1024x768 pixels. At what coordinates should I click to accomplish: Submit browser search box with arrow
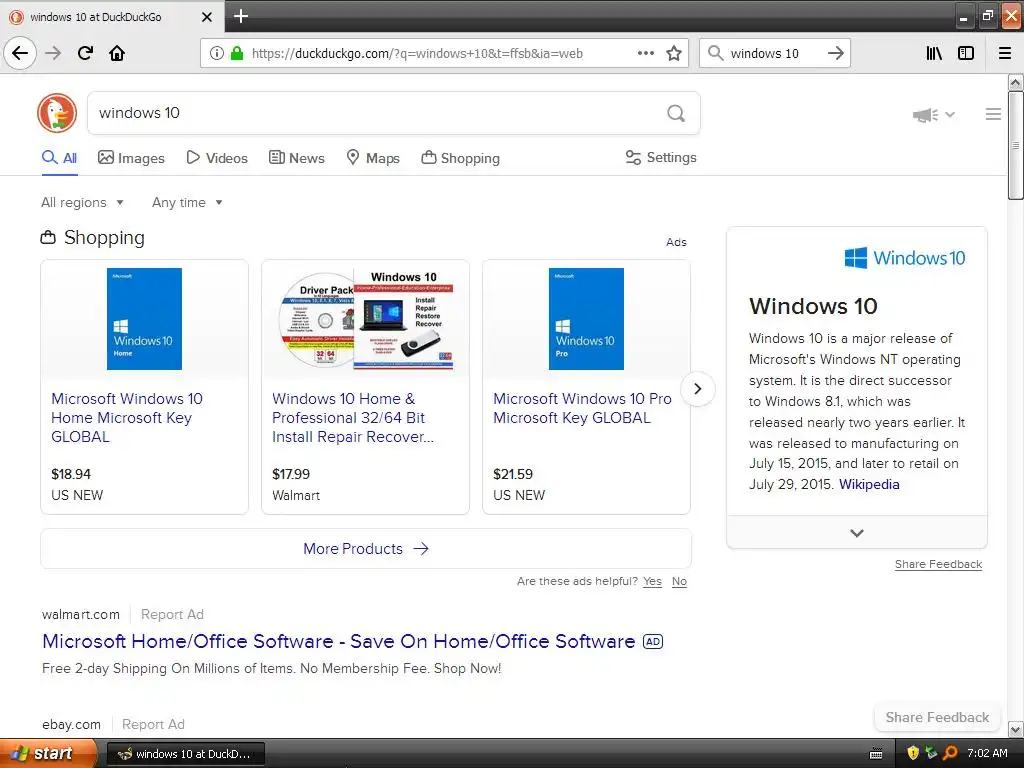[x=836, y=53]
